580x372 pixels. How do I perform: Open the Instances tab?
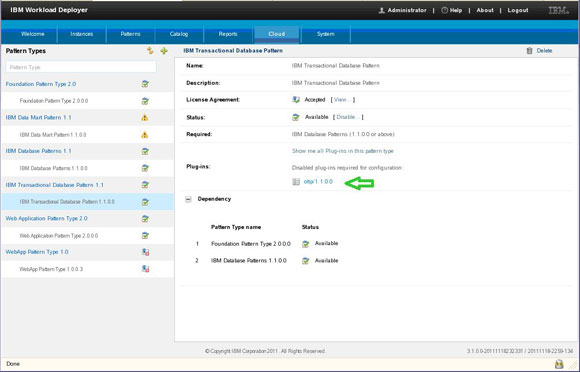(82, 34)
